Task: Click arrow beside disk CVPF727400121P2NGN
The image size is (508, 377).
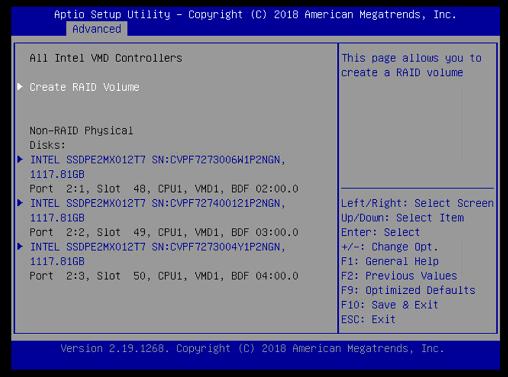Action: click(20, 203)
